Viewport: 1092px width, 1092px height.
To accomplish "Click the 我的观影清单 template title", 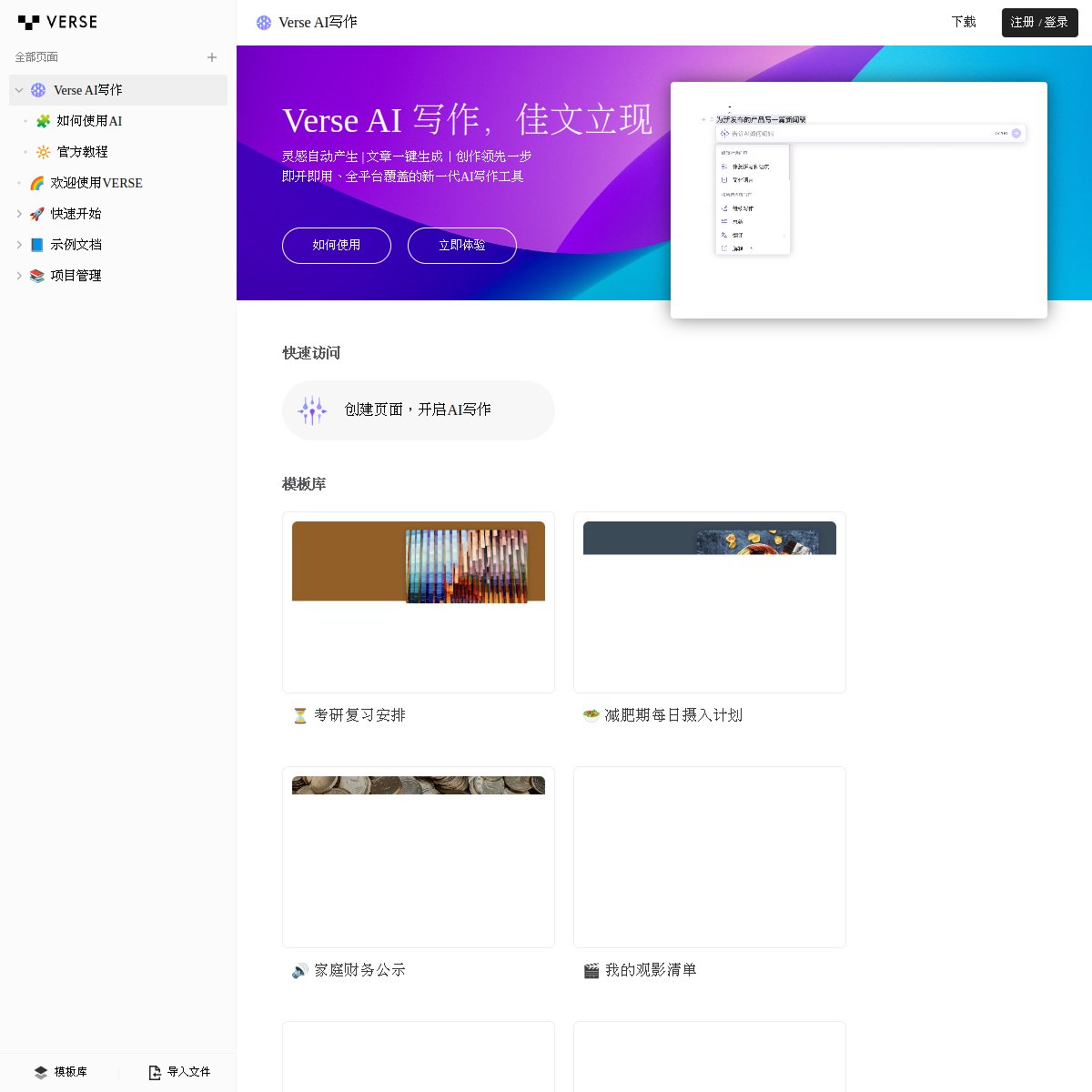I will (652, 970).
